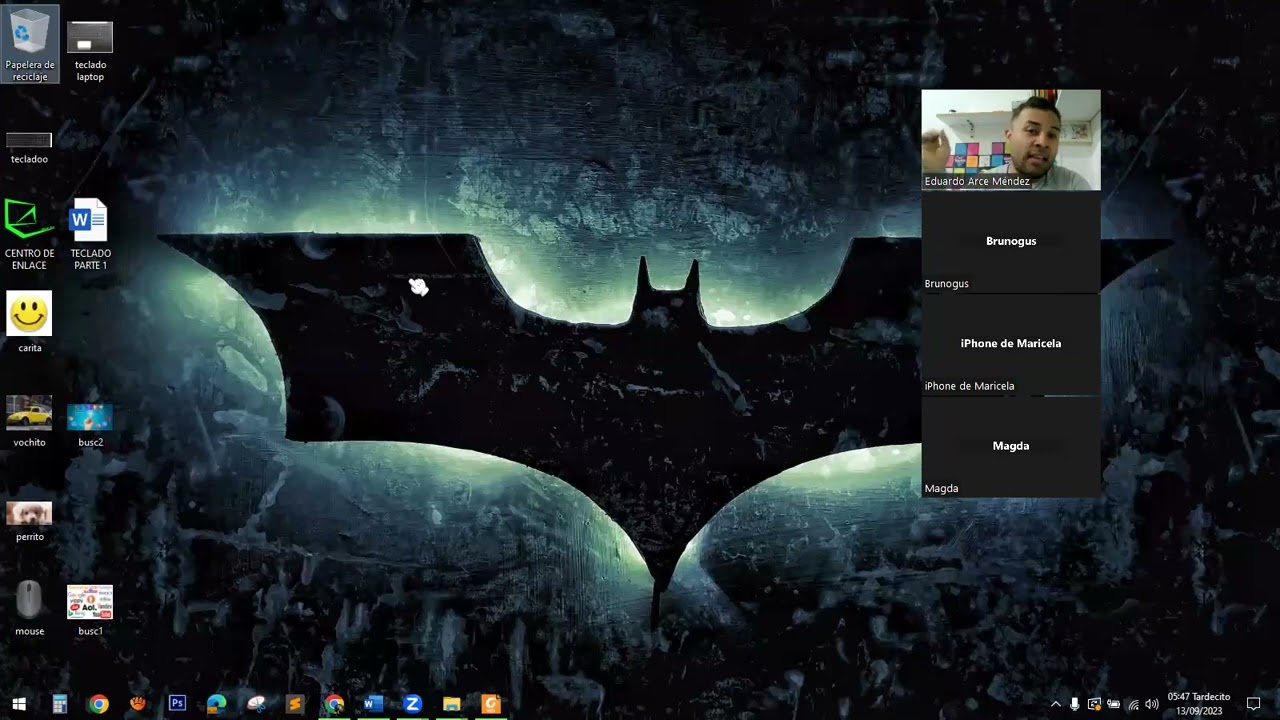The height and width of the screenshot is (720, 1280).
Task: Open the Wi-Fi network tray icon
Action: point(1133,704)
